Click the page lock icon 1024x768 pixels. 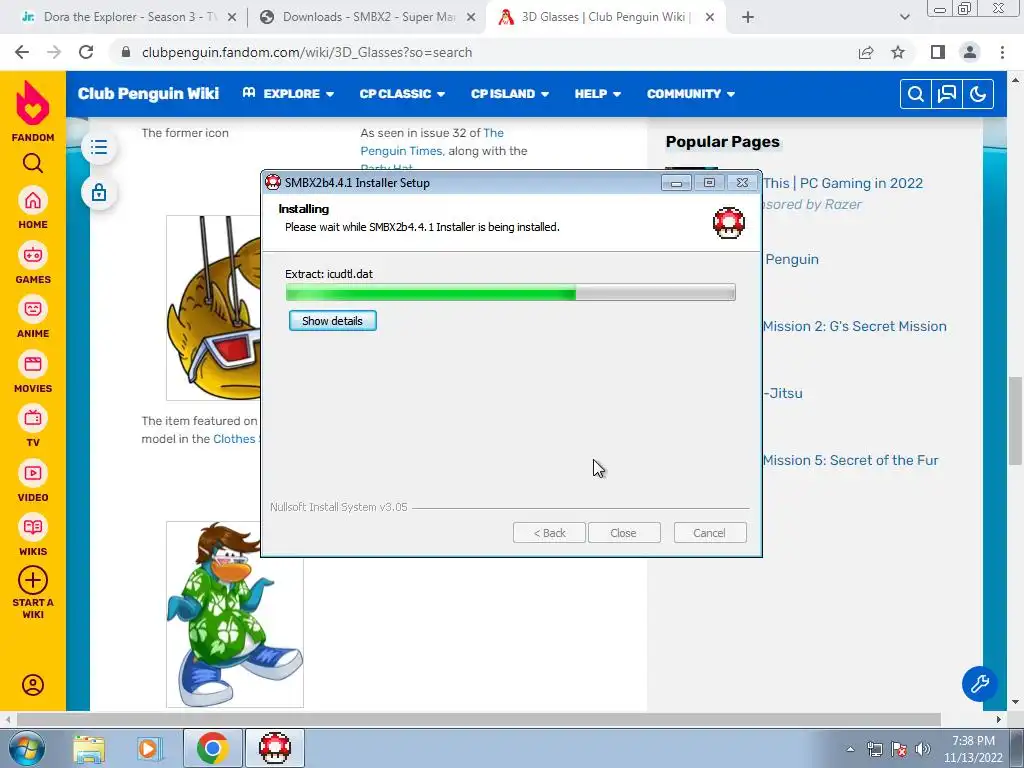pyautogui.click(x=99, y=193)
